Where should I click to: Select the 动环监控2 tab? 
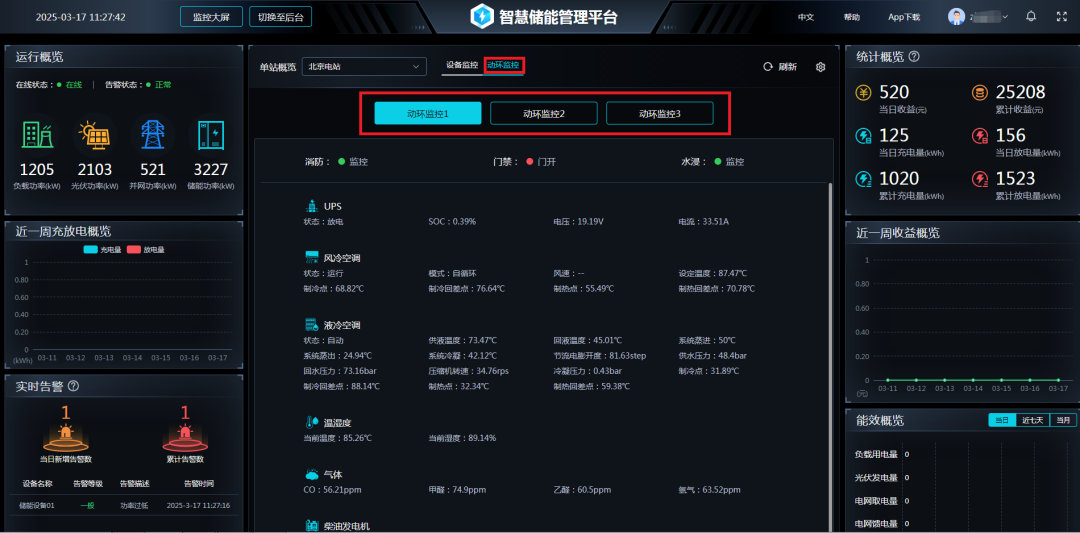click(544, 114)
